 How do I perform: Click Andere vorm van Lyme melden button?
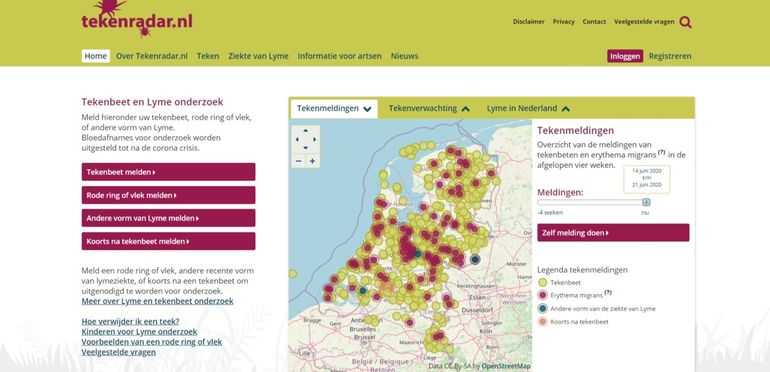[168, 218]
